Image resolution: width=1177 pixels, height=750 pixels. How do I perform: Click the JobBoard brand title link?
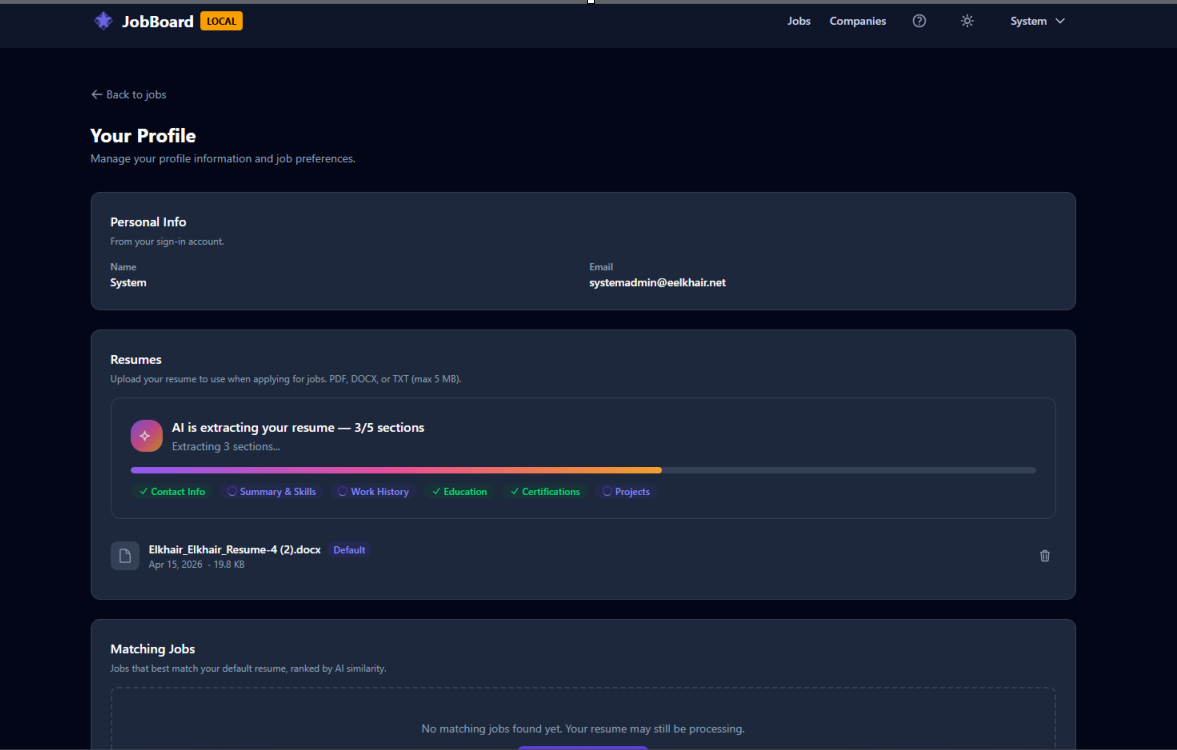157,21
